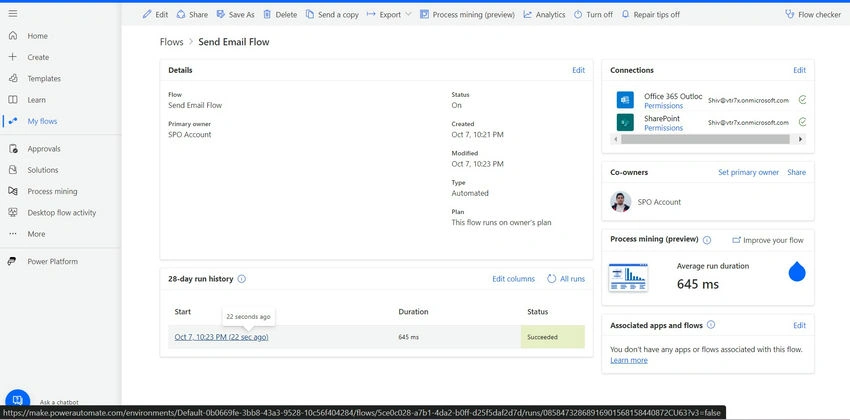Open Process mining (preview) toolbar button
The image size is (850, 420).
[x=467, y=15]
